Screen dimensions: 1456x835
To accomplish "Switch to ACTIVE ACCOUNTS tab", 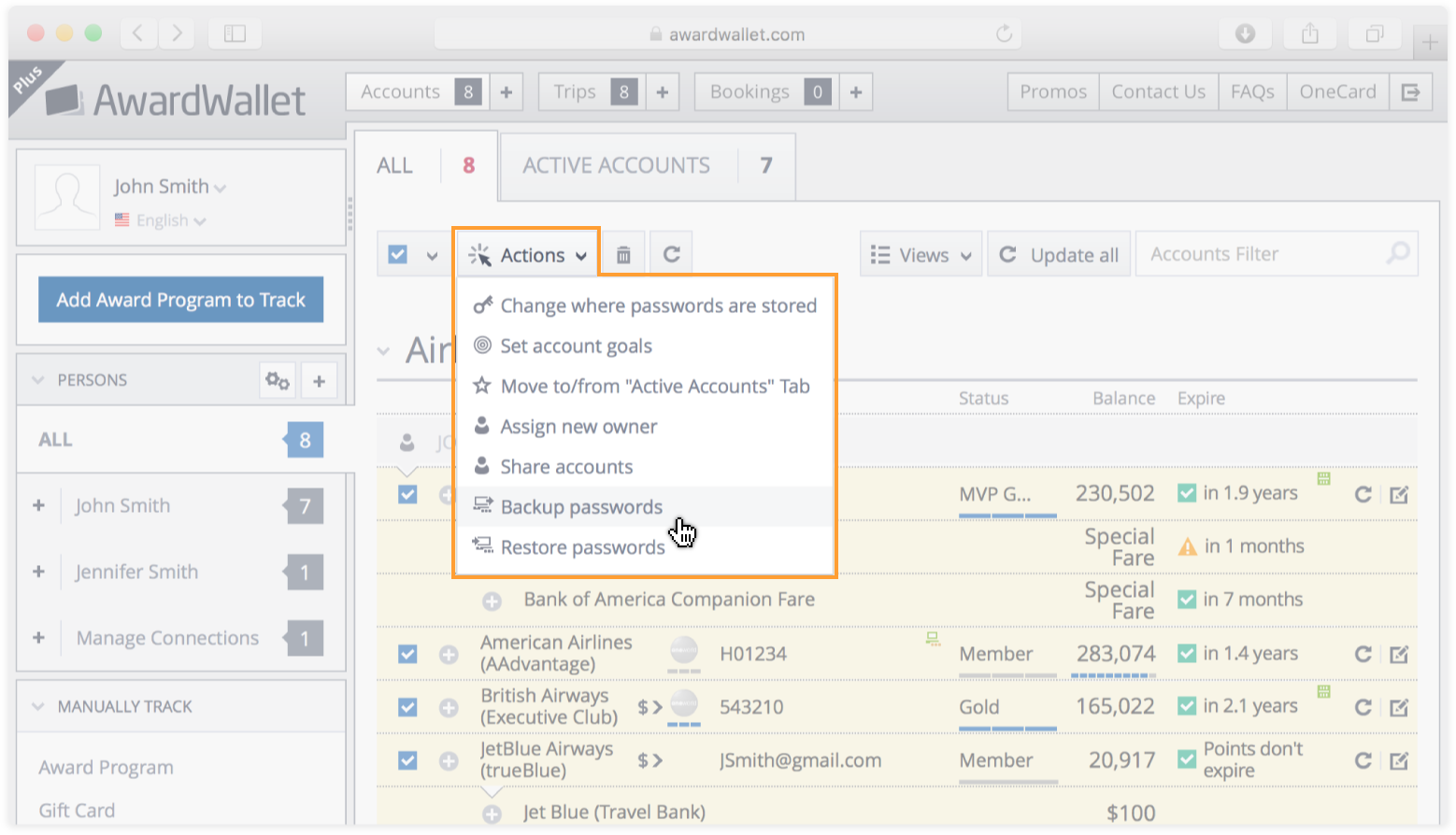I will (x=648, y=166).
